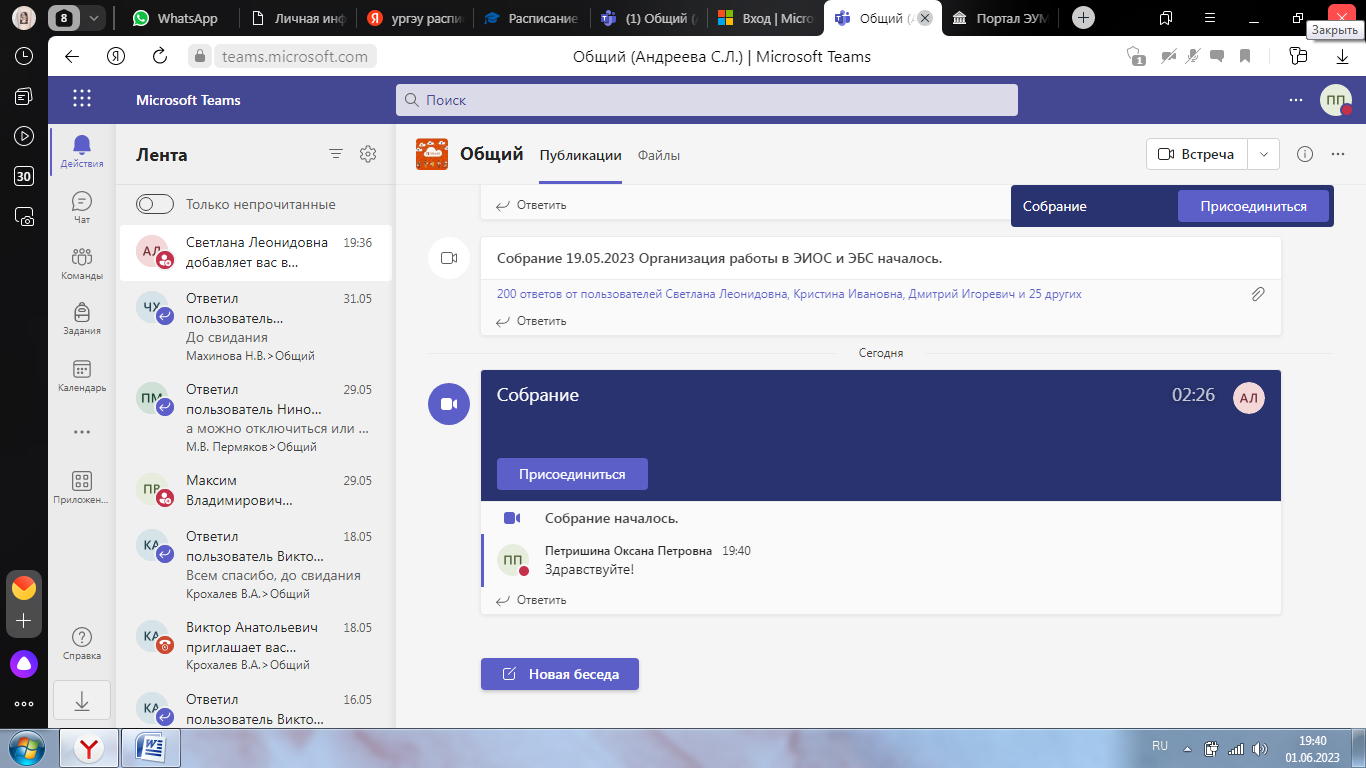Open До свидания notification from 31.05

[256, 326]
